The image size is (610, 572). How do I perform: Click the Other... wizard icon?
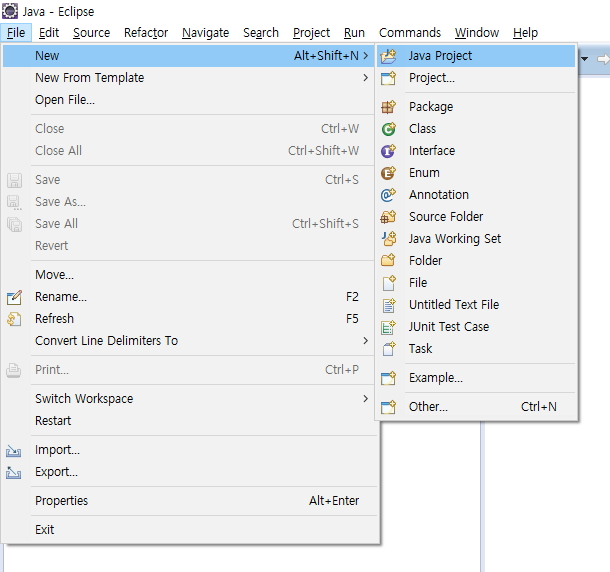pyautogui.click(x=388, y=407)
